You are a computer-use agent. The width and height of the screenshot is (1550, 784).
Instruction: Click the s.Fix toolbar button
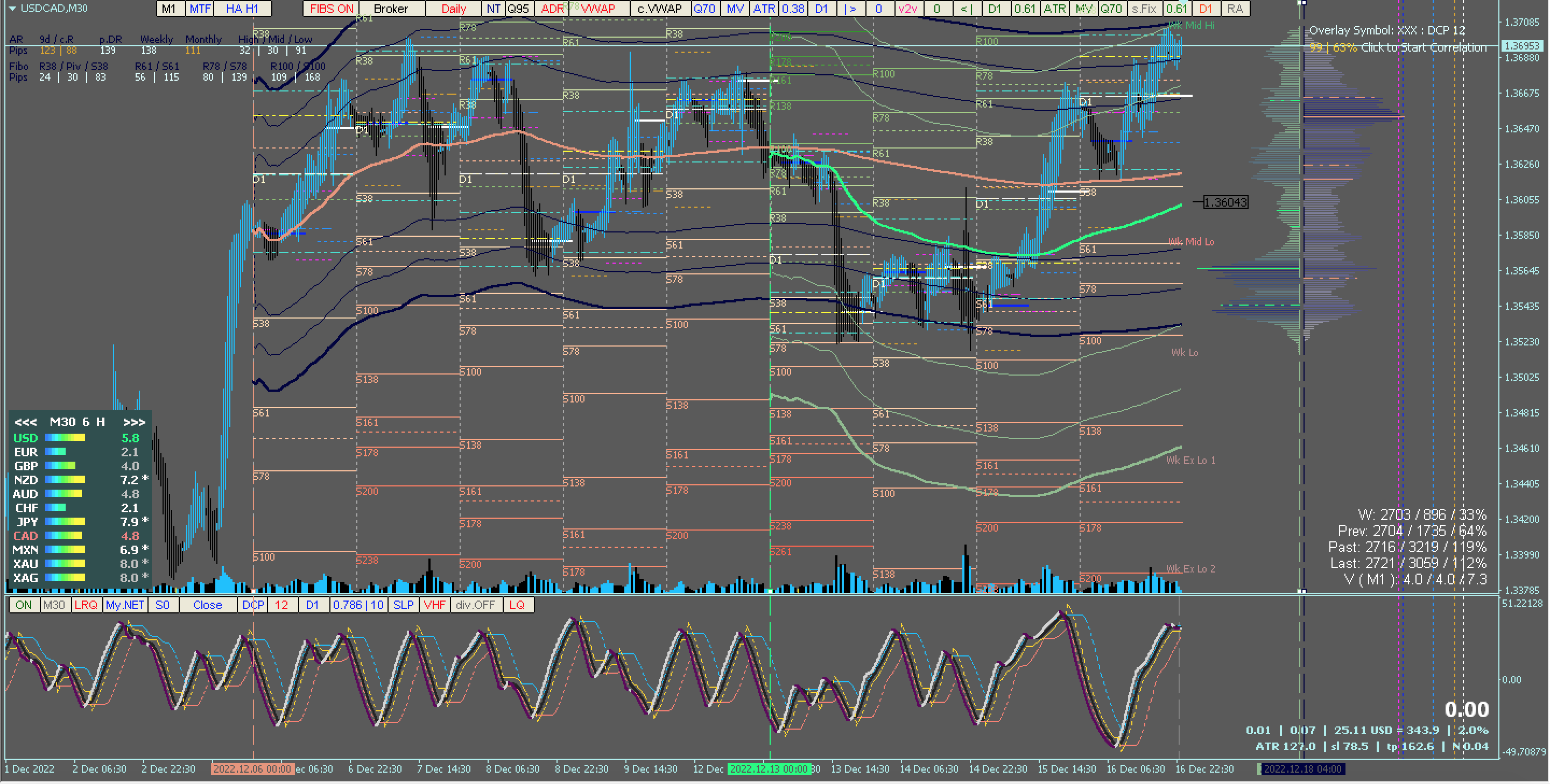tap(1144, 9)
